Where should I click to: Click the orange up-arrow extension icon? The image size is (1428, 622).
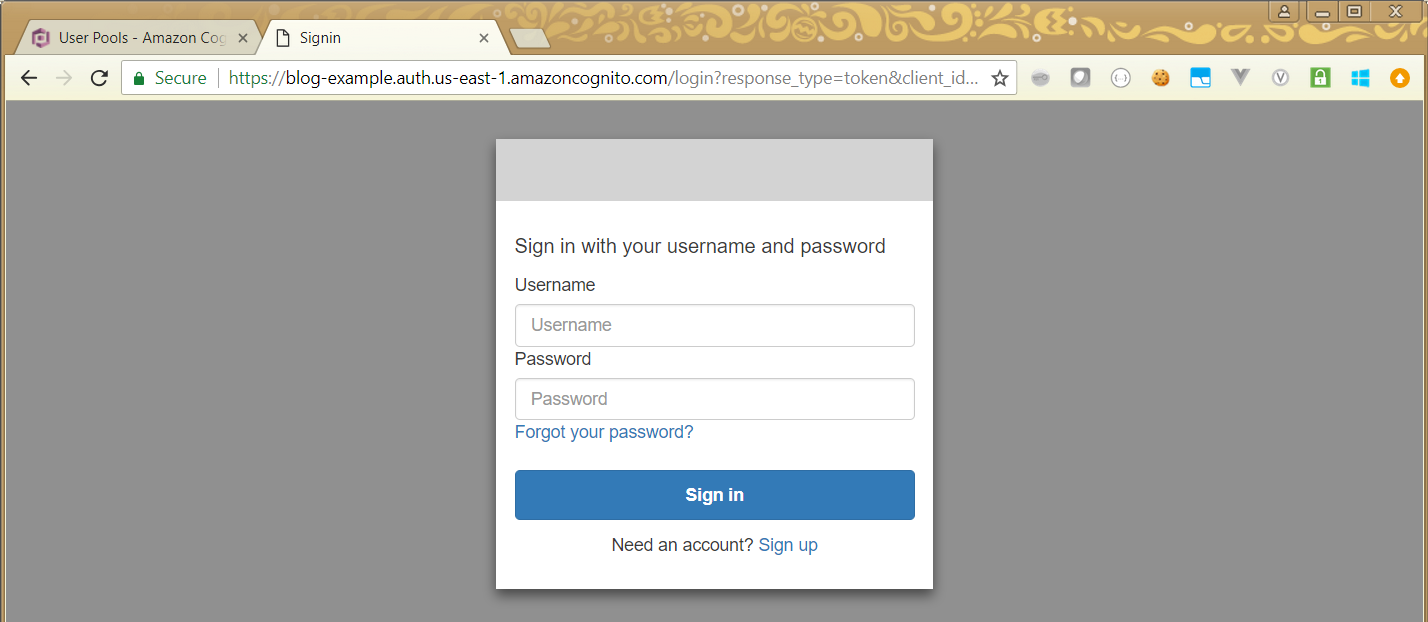pos(1400,78)
